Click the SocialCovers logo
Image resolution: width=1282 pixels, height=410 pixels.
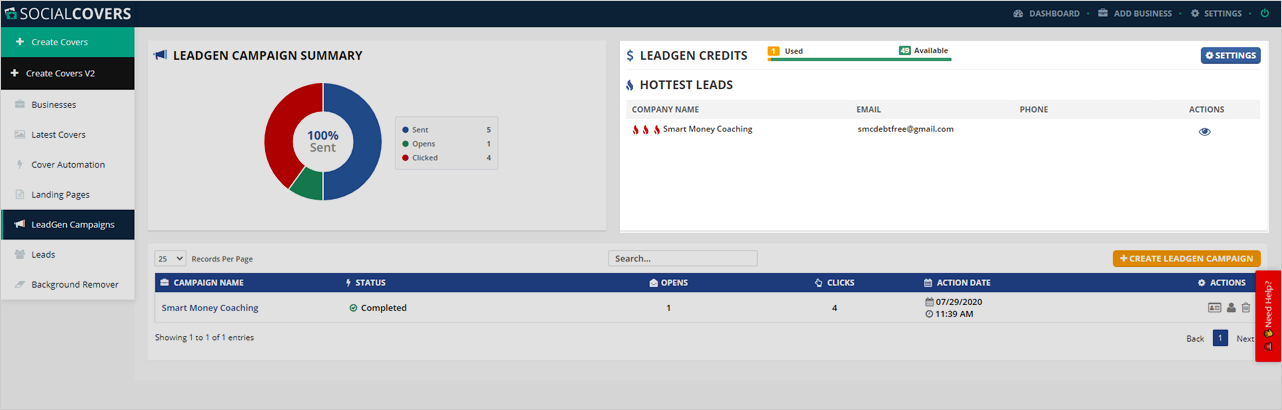click(66, 13)
